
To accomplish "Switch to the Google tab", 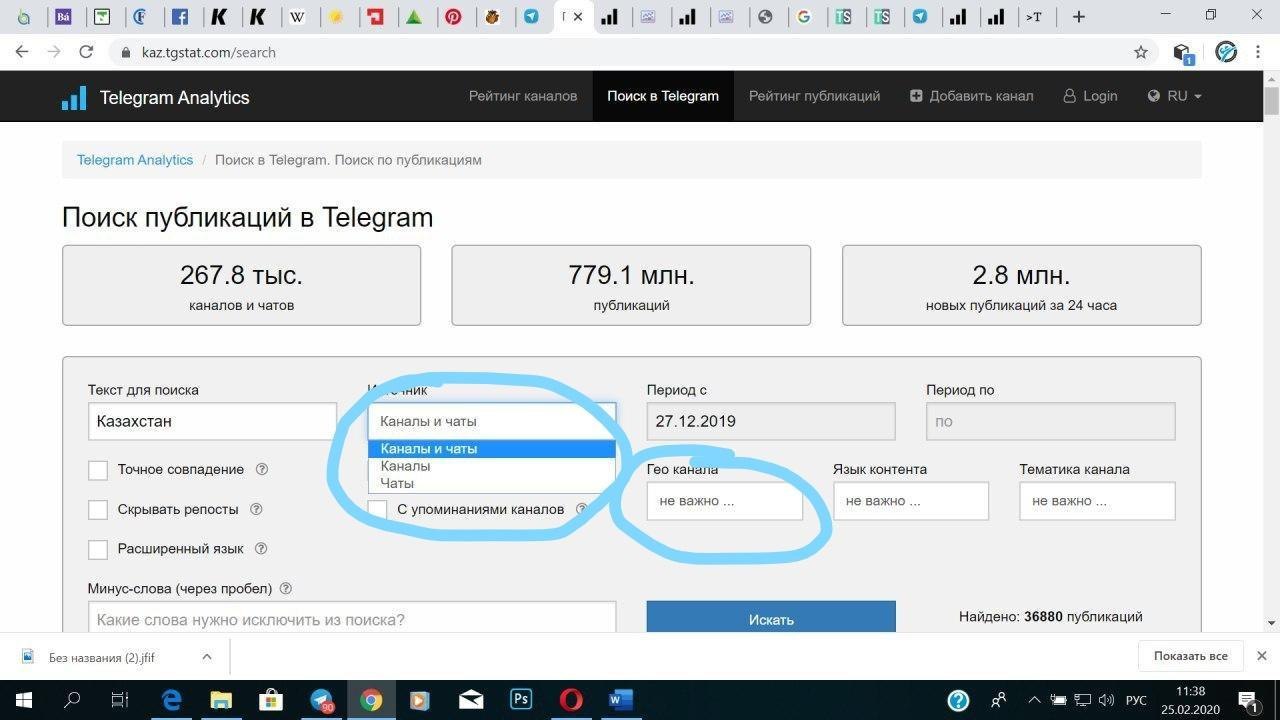I will pyautogui.click(x=804, y=17).
